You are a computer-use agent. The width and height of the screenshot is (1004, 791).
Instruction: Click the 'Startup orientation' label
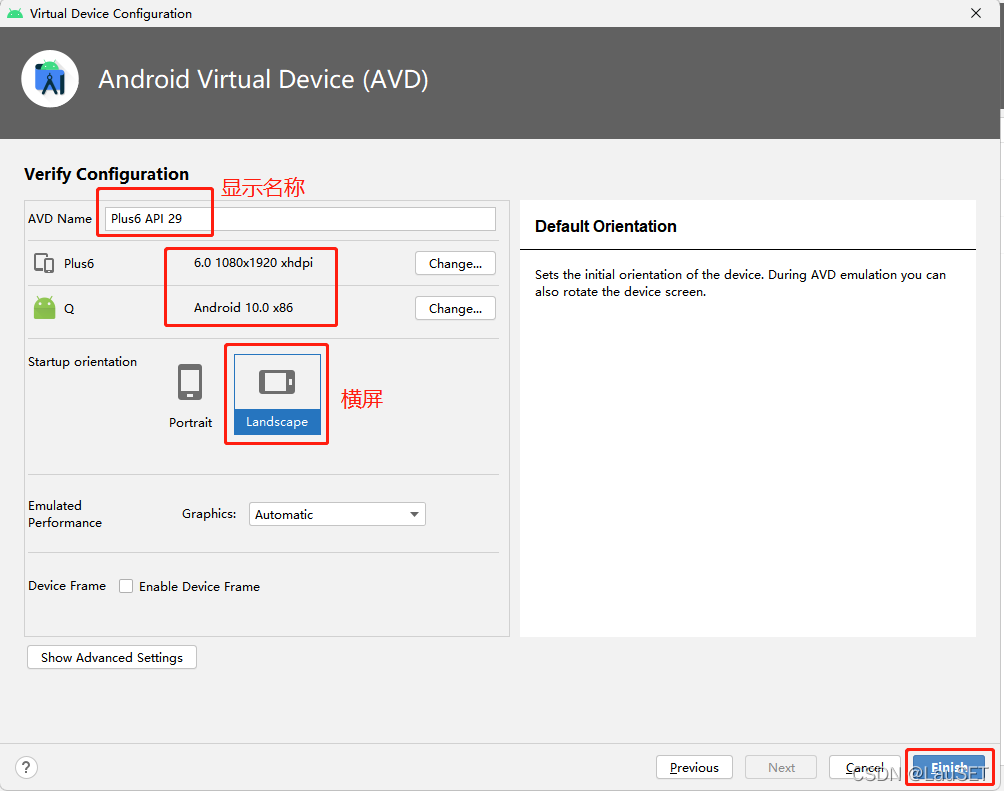(x=83, y=362)
